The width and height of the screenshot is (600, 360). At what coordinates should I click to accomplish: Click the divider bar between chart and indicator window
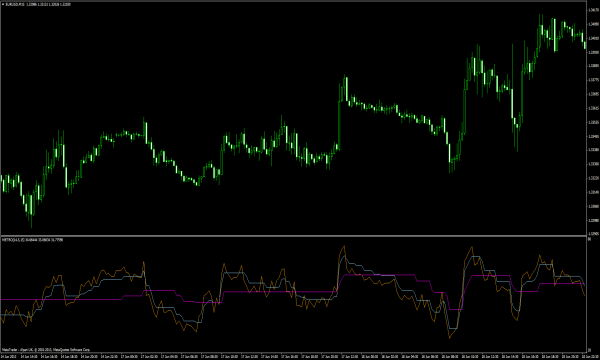point(293,236)
